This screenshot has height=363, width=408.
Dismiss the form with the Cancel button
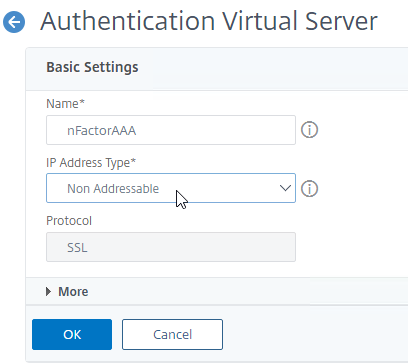point(172,334)
